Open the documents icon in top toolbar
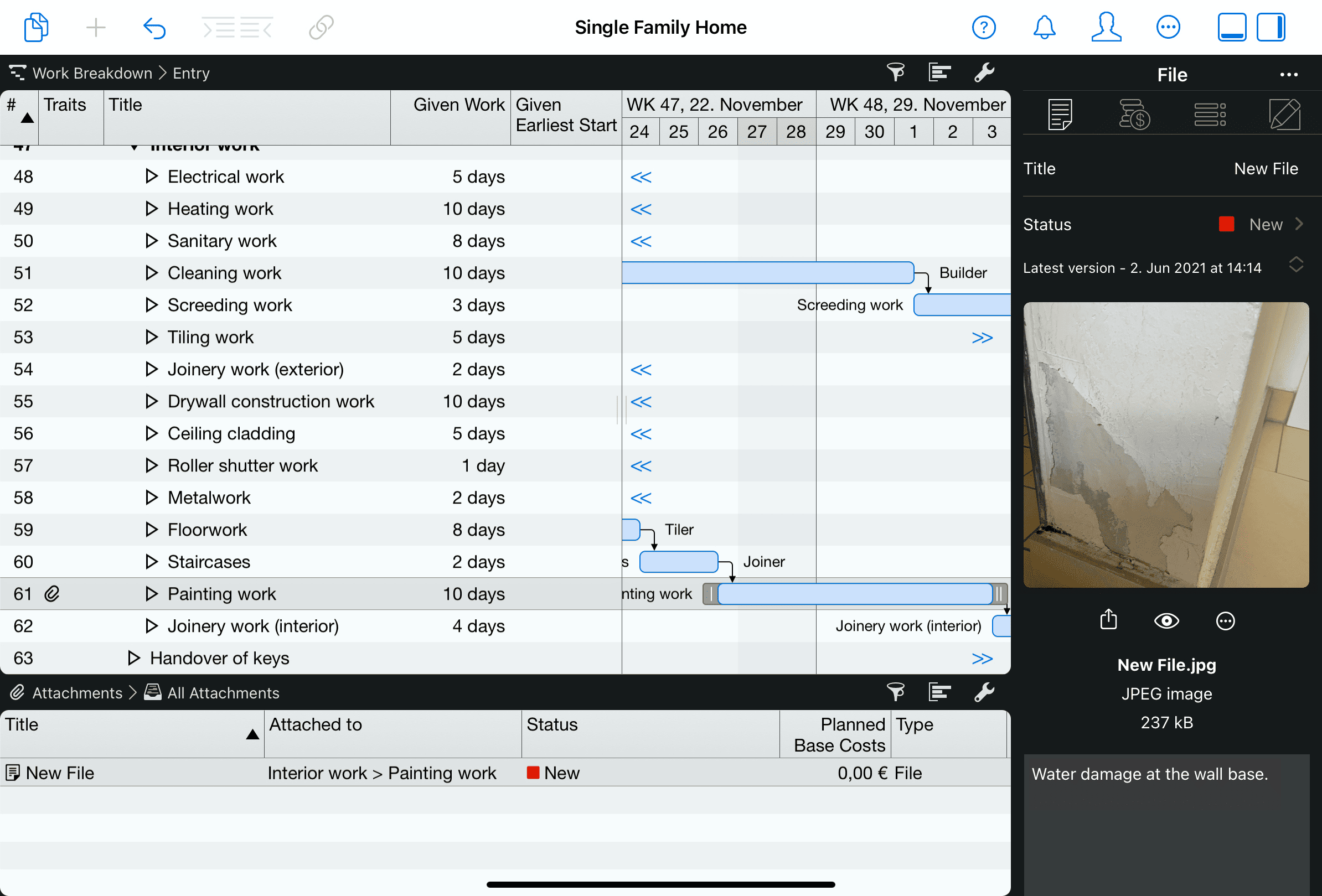This screenshot has height=896, width=1322. tap(37, 27)
